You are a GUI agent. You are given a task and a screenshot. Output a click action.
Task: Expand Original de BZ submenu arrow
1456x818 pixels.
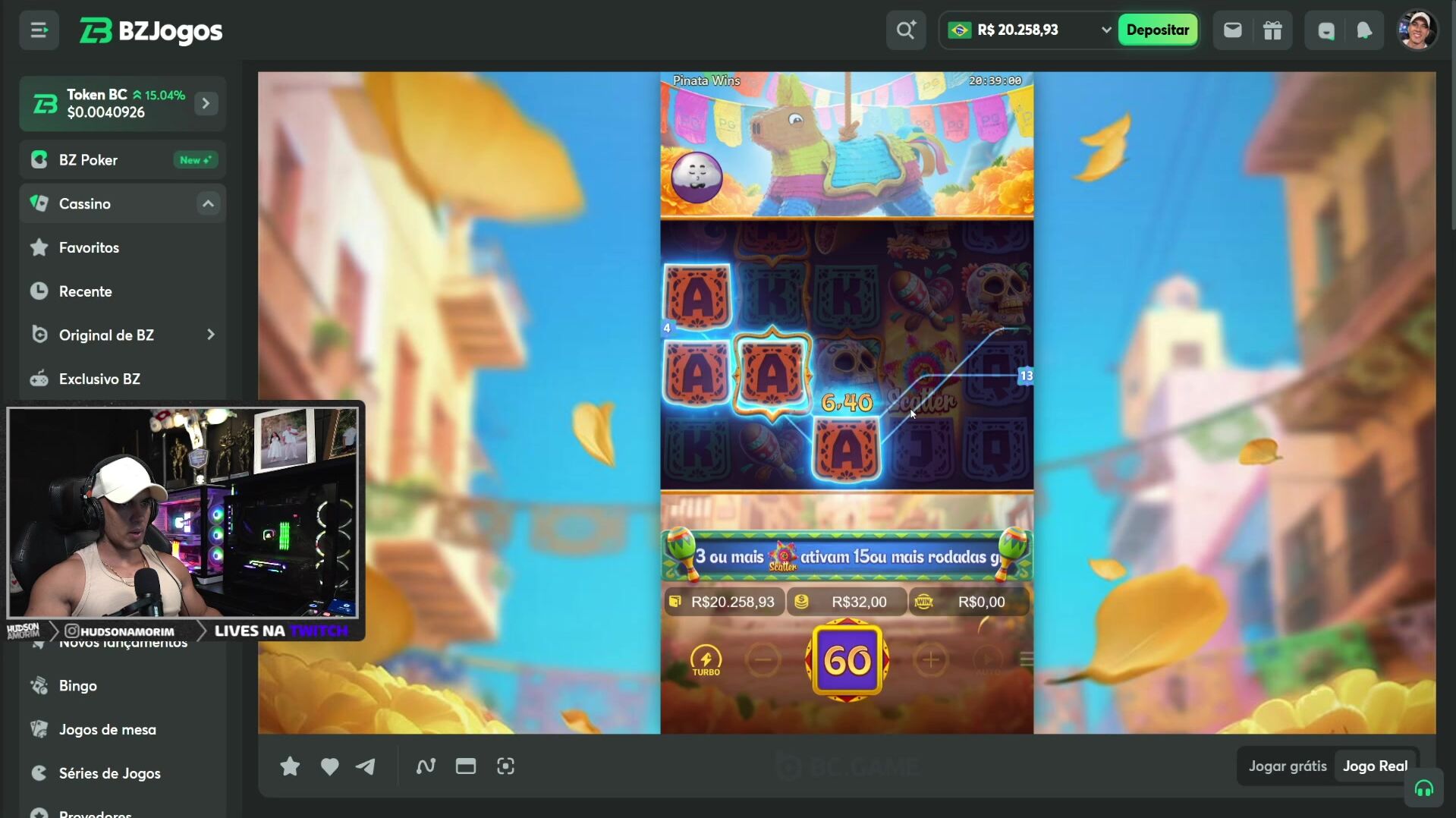[210, 335]
